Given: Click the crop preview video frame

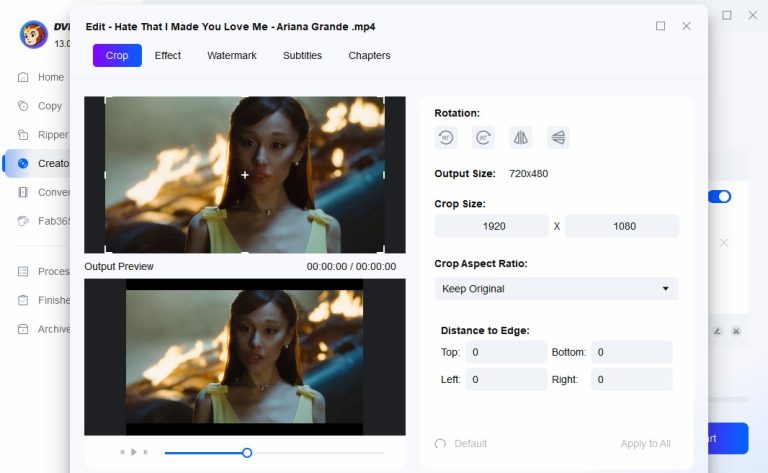Looking at the screenshot, I should pos(245,175).
